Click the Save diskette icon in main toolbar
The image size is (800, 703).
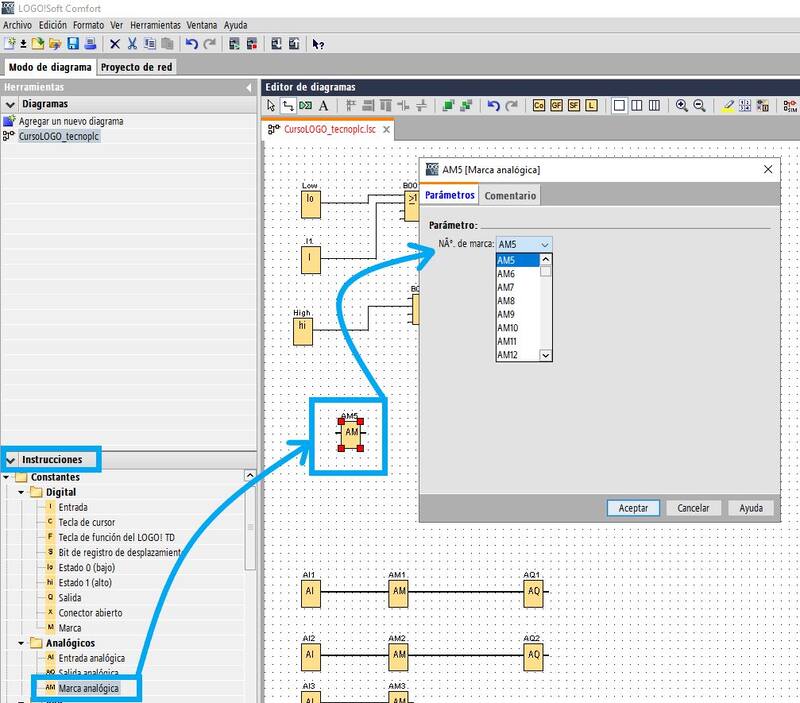click(x=73, y=44)
